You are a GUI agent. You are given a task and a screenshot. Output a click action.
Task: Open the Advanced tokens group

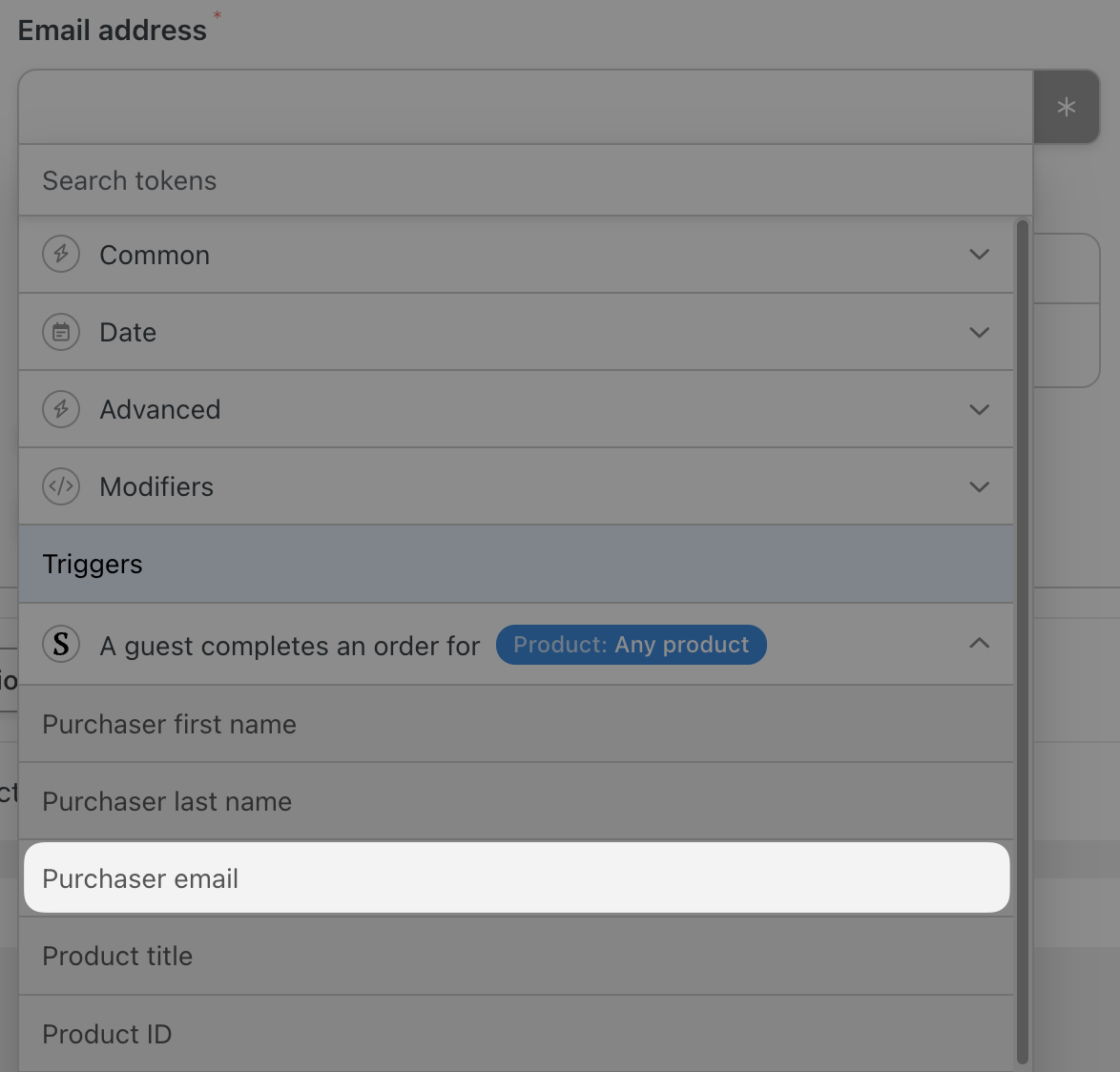pyautogui.click(x=516, y=409)
